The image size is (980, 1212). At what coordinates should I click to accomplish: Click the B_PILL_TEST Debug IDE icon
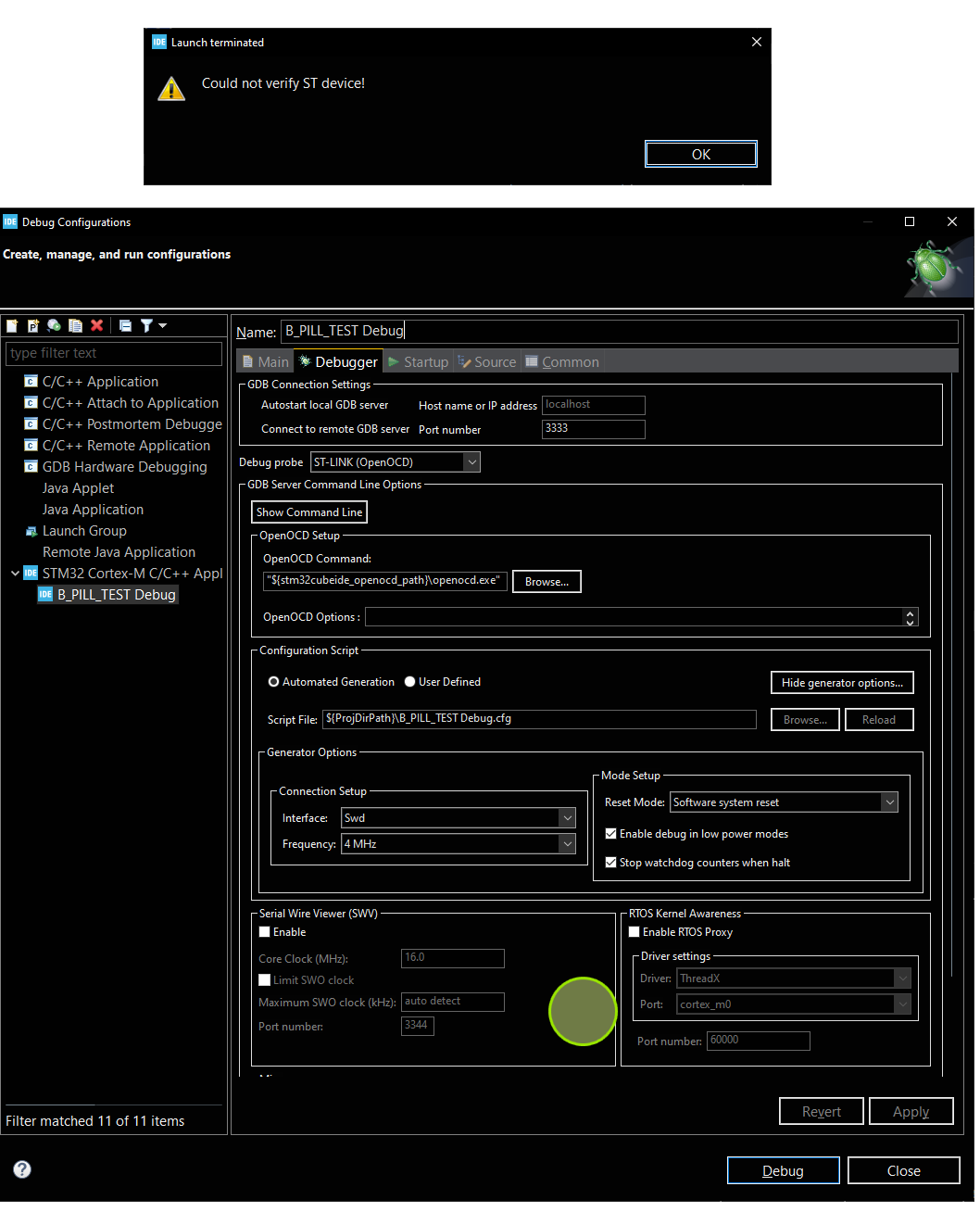(x=45, y=595)
